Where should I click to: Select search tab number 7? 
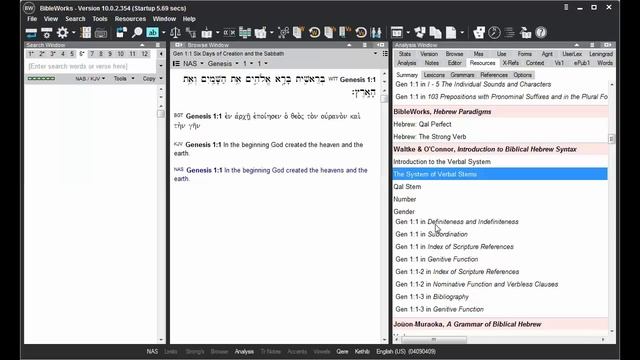[x=92, y=54]
